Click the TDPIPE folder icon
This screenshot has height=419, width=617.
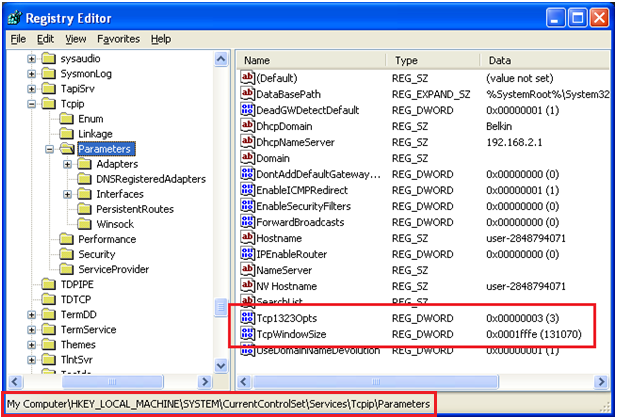click(48, 284)
